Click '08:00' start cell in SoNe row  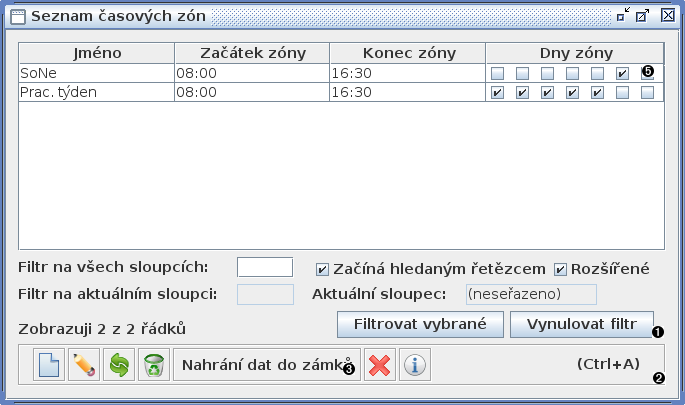[x=252, y=73]
